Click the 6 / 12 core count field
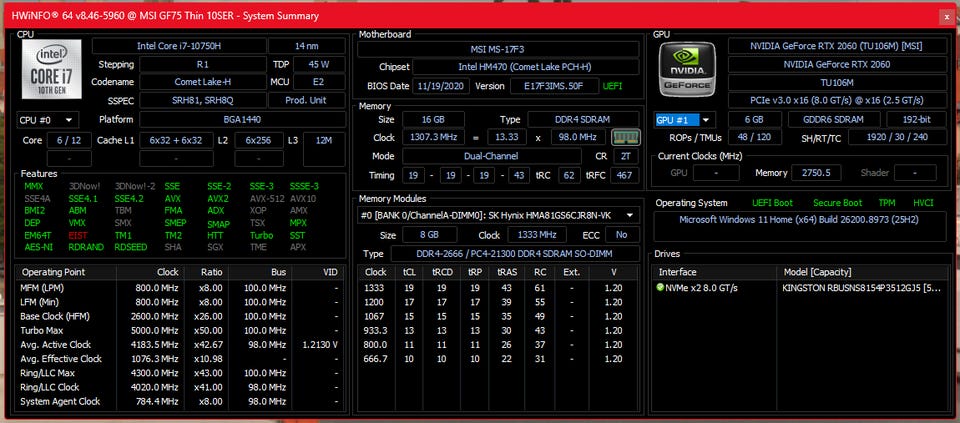Image resolution: width=960 pixels, height=423 pixels. (69, 140)
